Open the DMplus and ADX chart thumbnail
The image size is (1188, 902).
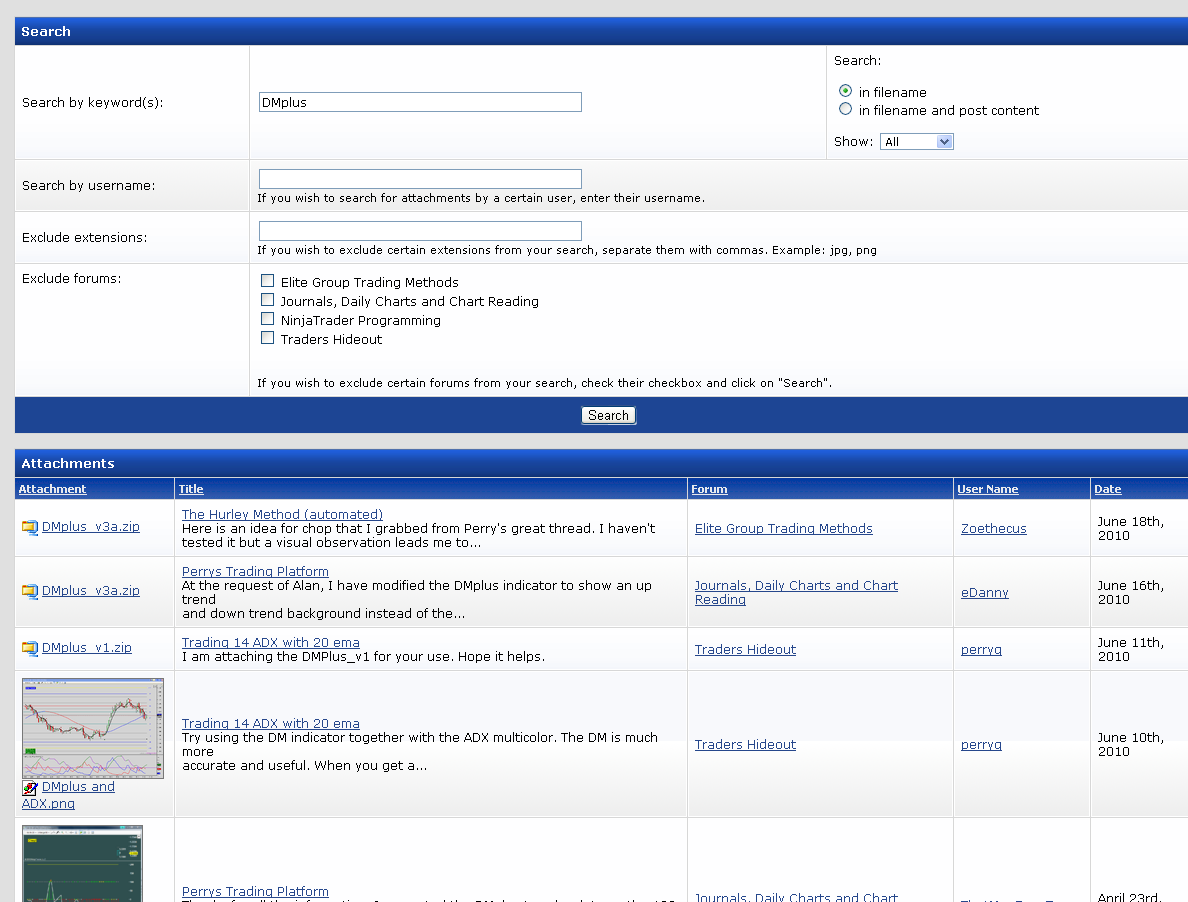pos(92,729)
